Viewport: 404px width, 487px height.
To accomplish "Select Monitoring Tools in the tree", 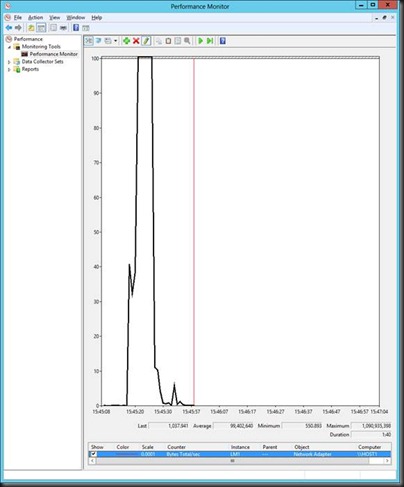I will pos(41,47).
